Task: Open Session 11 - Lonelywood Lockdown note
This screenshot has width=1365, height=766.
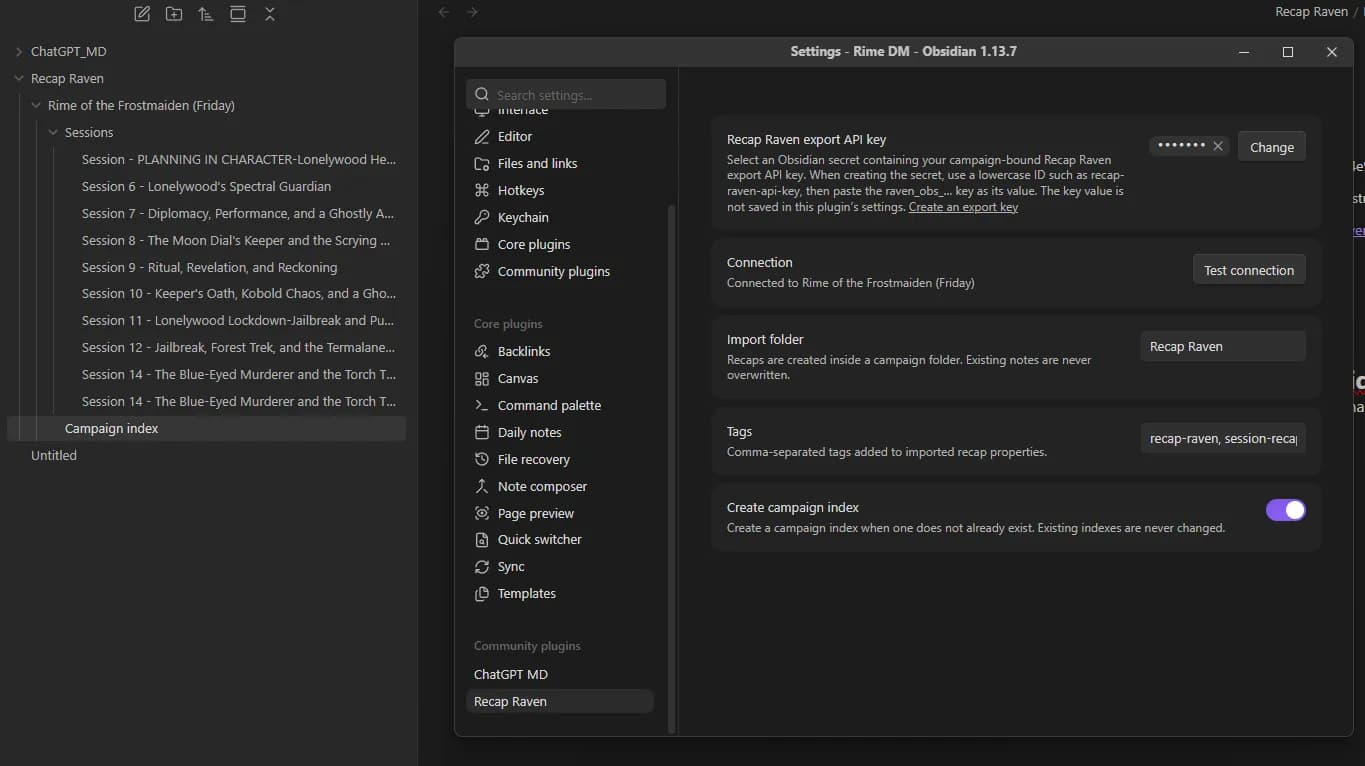Action: (239, 321)
